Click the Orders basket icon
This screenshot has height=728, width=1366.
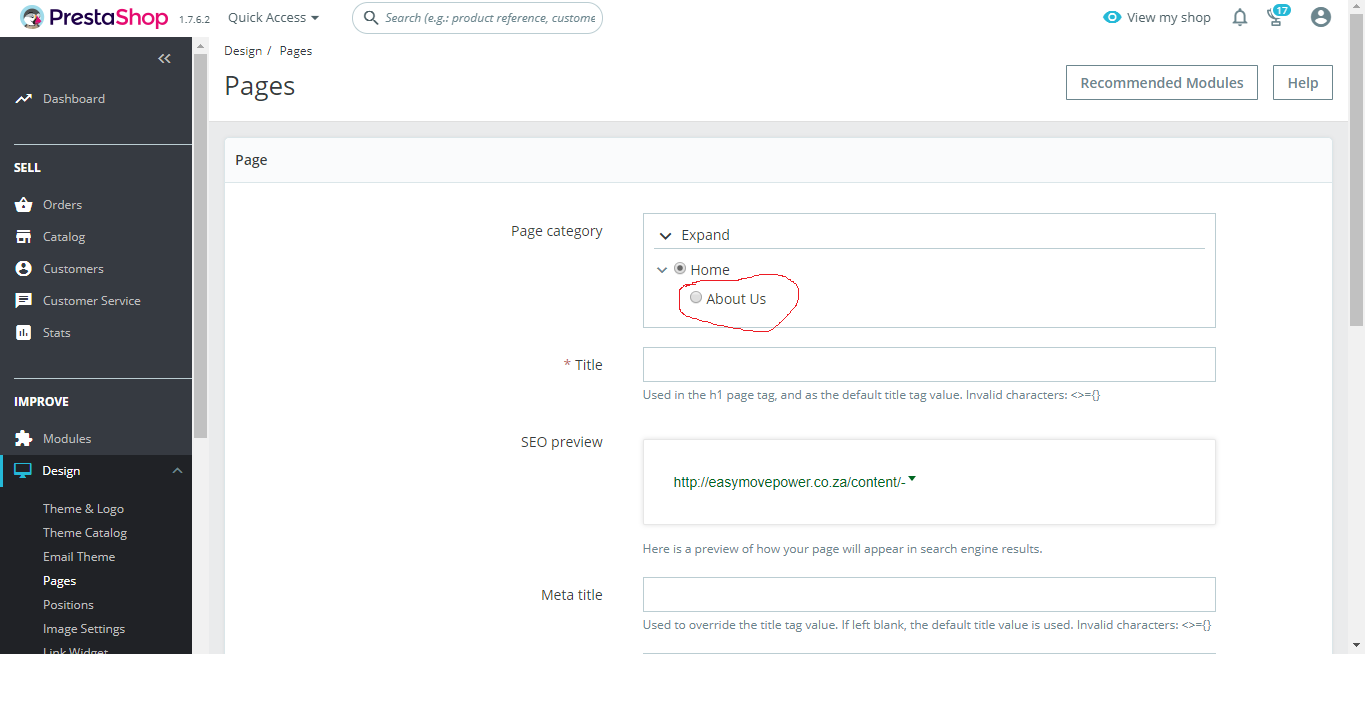[24, 205]
